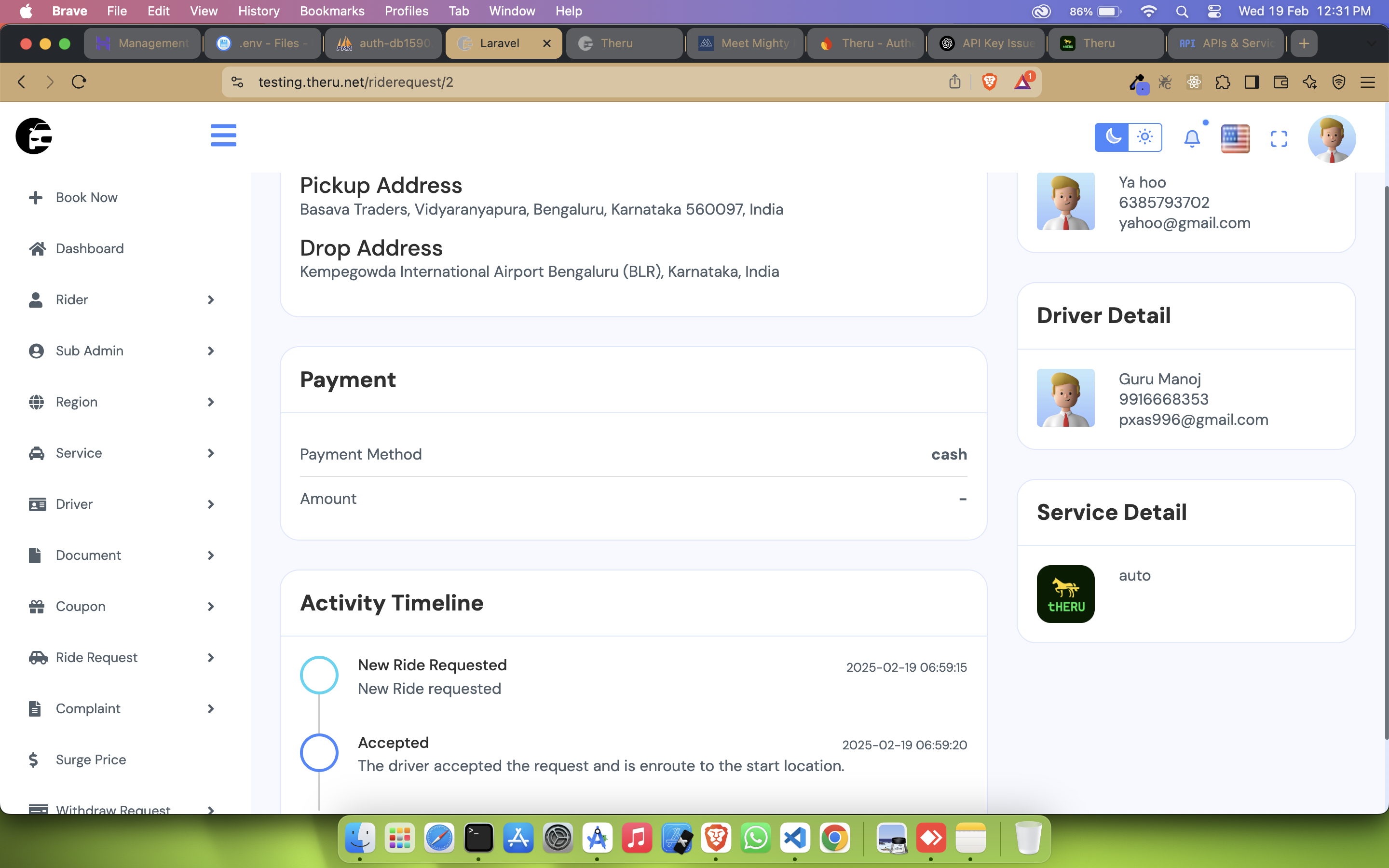Open Brave Shields lion icon
Viewport: 1389px width, 868px height.
click(x=990, y=82)
